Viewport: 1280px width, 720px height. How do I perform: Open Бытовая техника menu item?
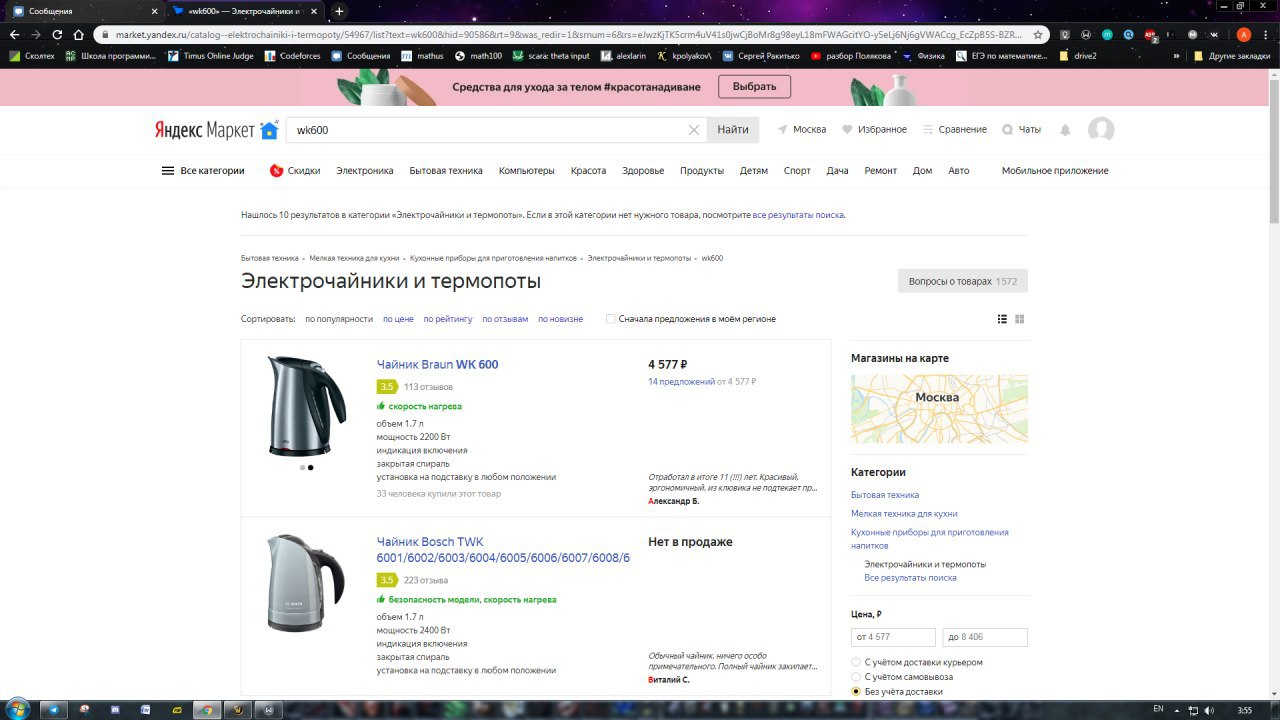446,171
